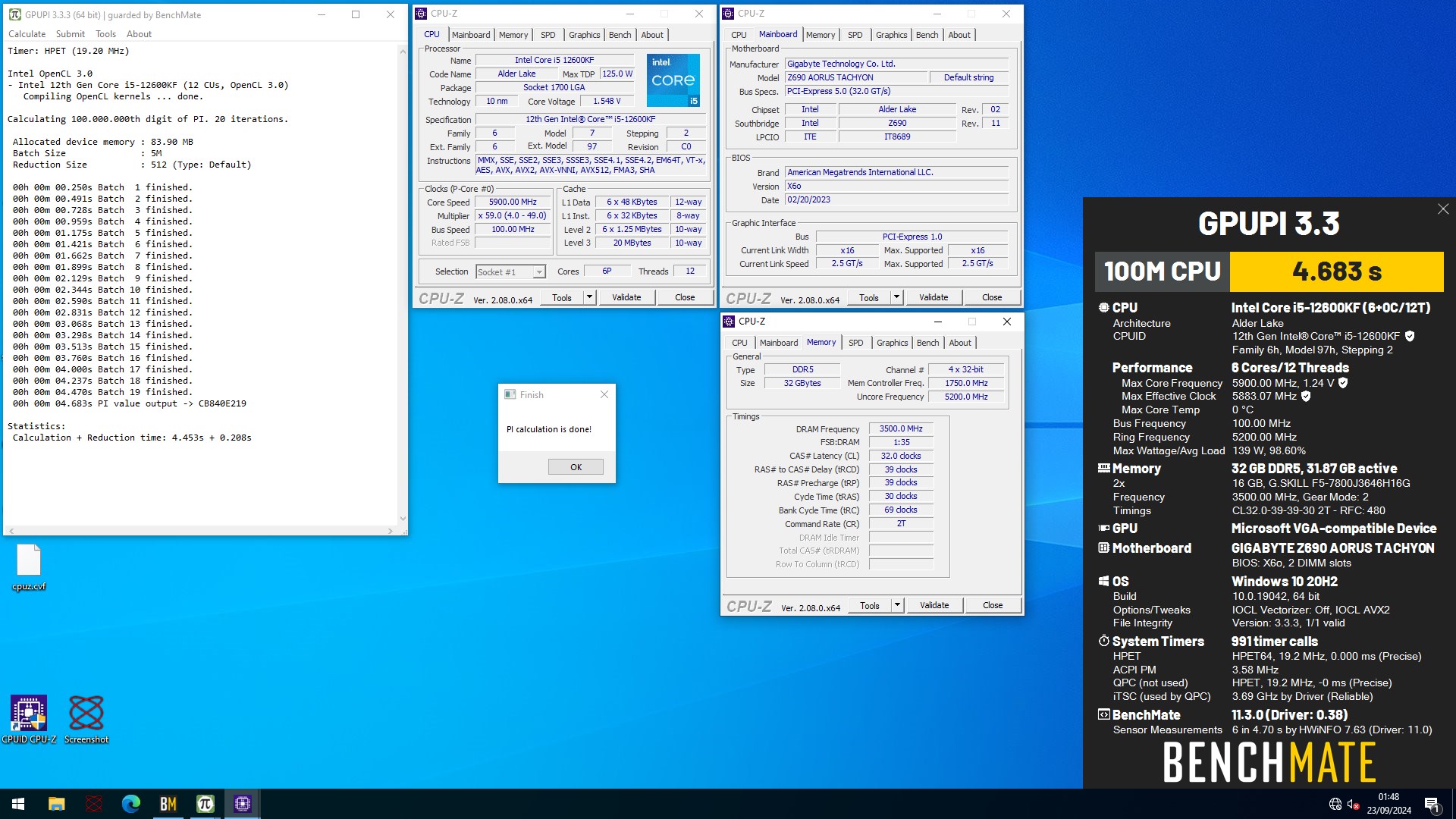This screenshot has width=1456, height=819.
Task: Click PI value output CB840E219 line
Action: [x=130, y=403]
